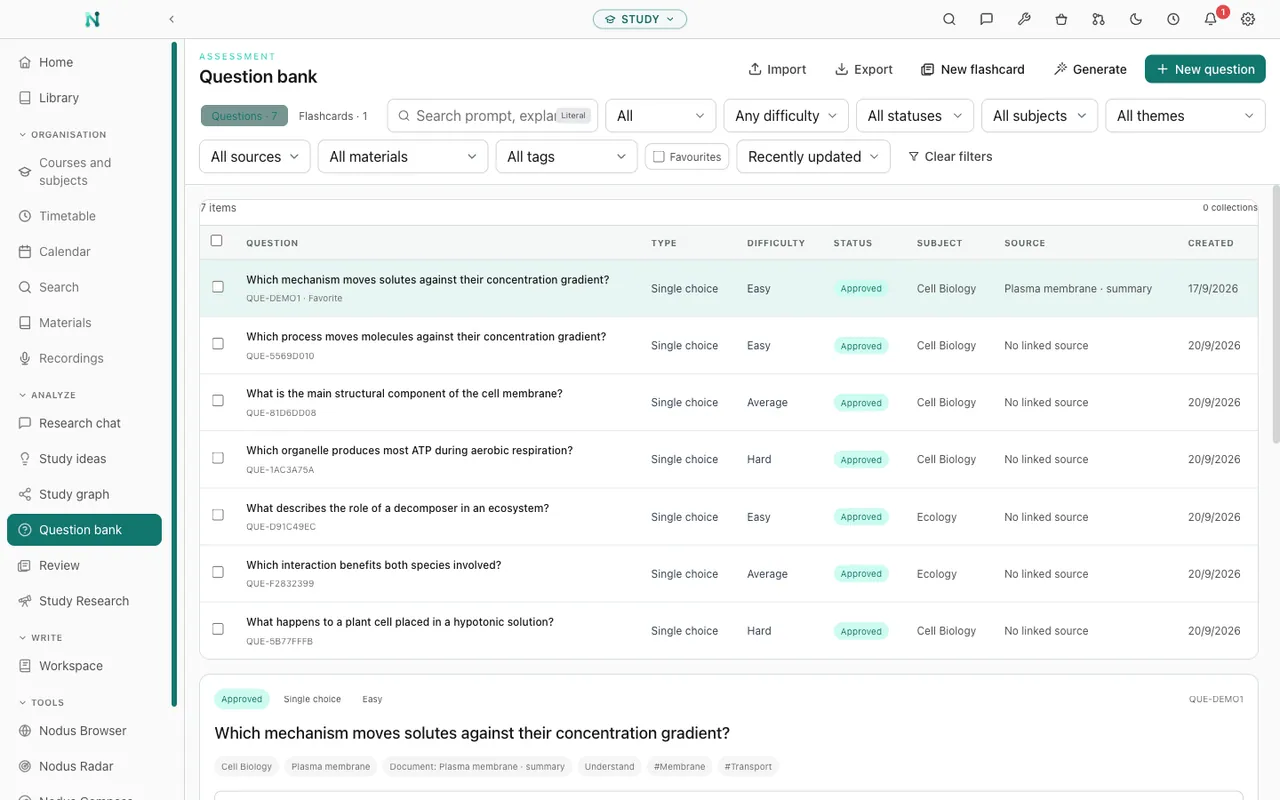Image resolution: width=1280 pixels, height=800 pixels.
Task: Open the All statuses dropdown
Action: click(915, 116)
